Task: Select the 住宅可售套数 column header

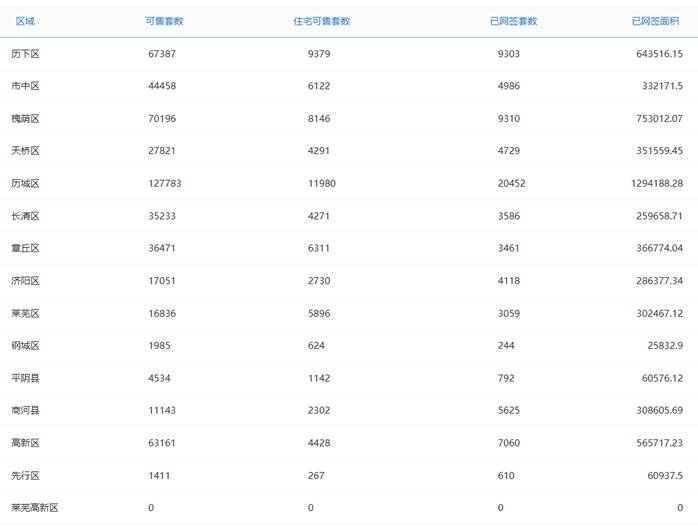Action: click(329, 21)
